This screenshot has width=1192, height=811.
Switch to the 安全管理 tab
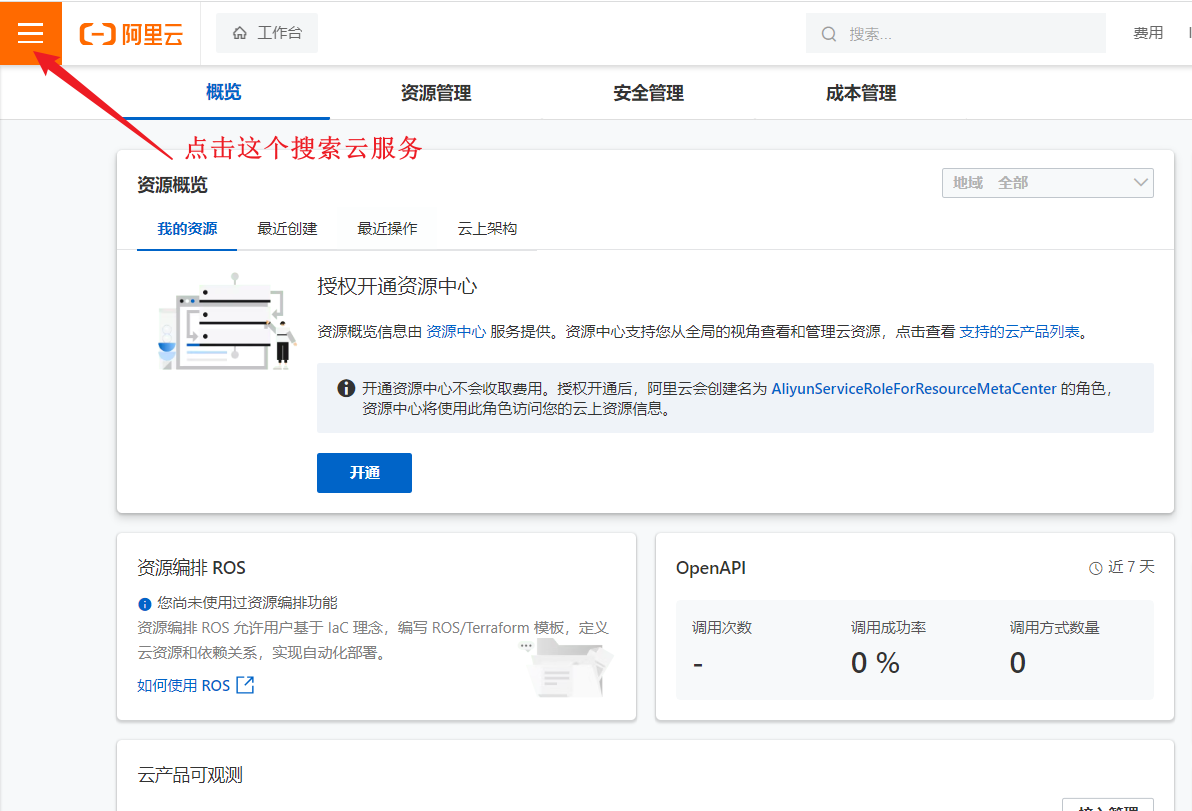[648, 93]
